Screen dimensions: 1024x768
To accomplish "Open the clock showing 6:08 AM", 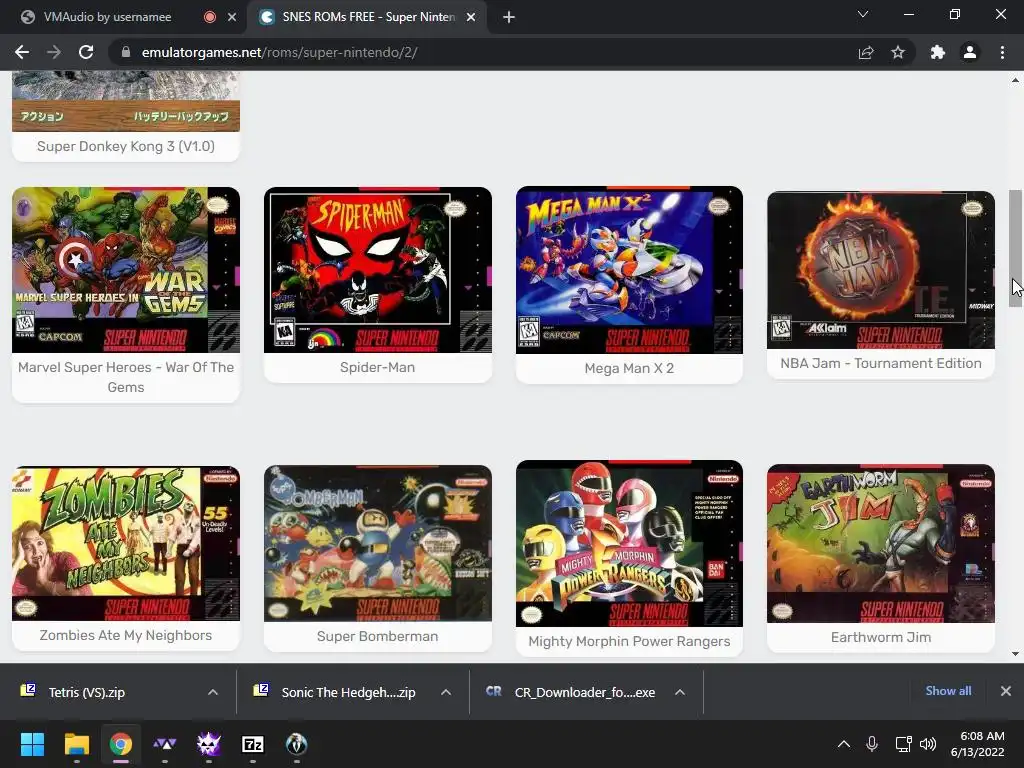I will click(978, 744).
